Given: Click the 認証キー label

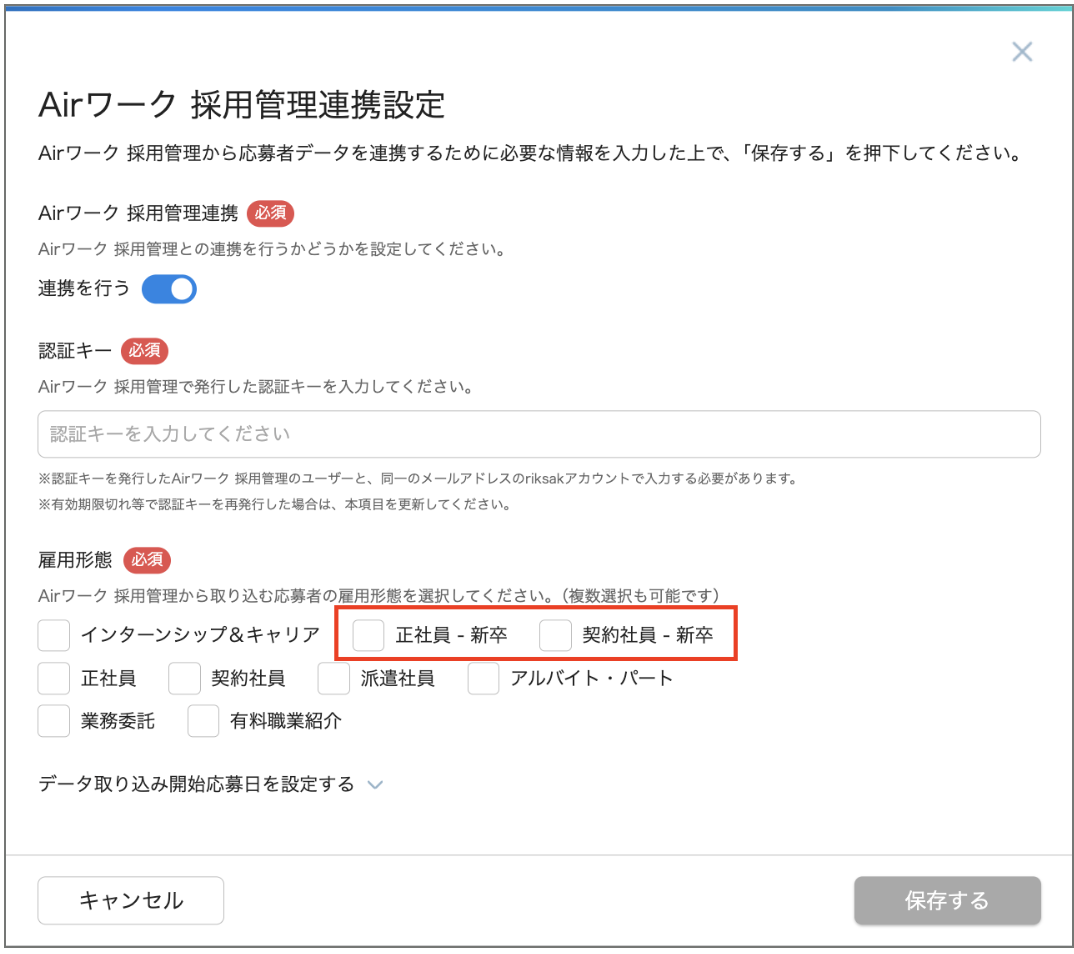Looking at the screenshot, I should tap(75, 351).
